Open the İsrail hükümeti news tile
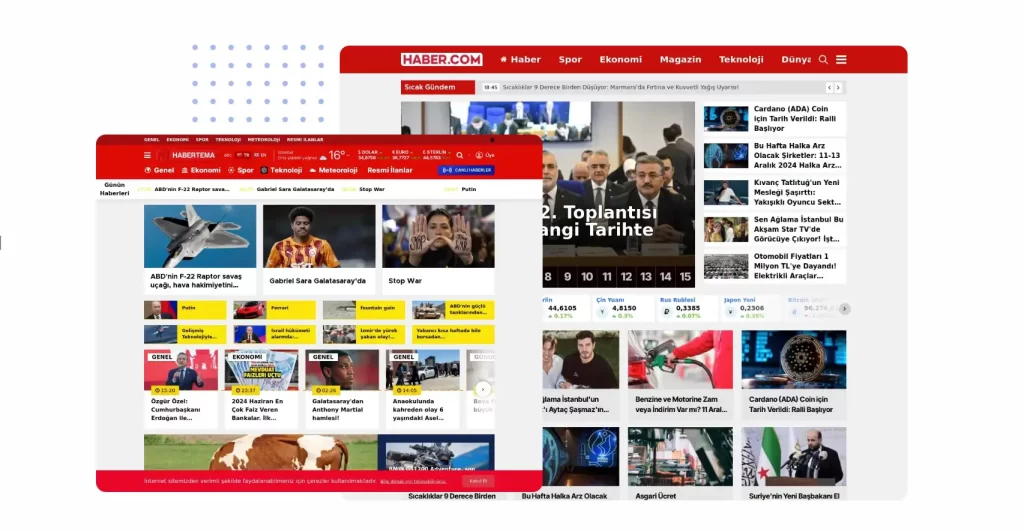Image resolution: width=1024 pixels, height=531 pixels. [274, 334]
